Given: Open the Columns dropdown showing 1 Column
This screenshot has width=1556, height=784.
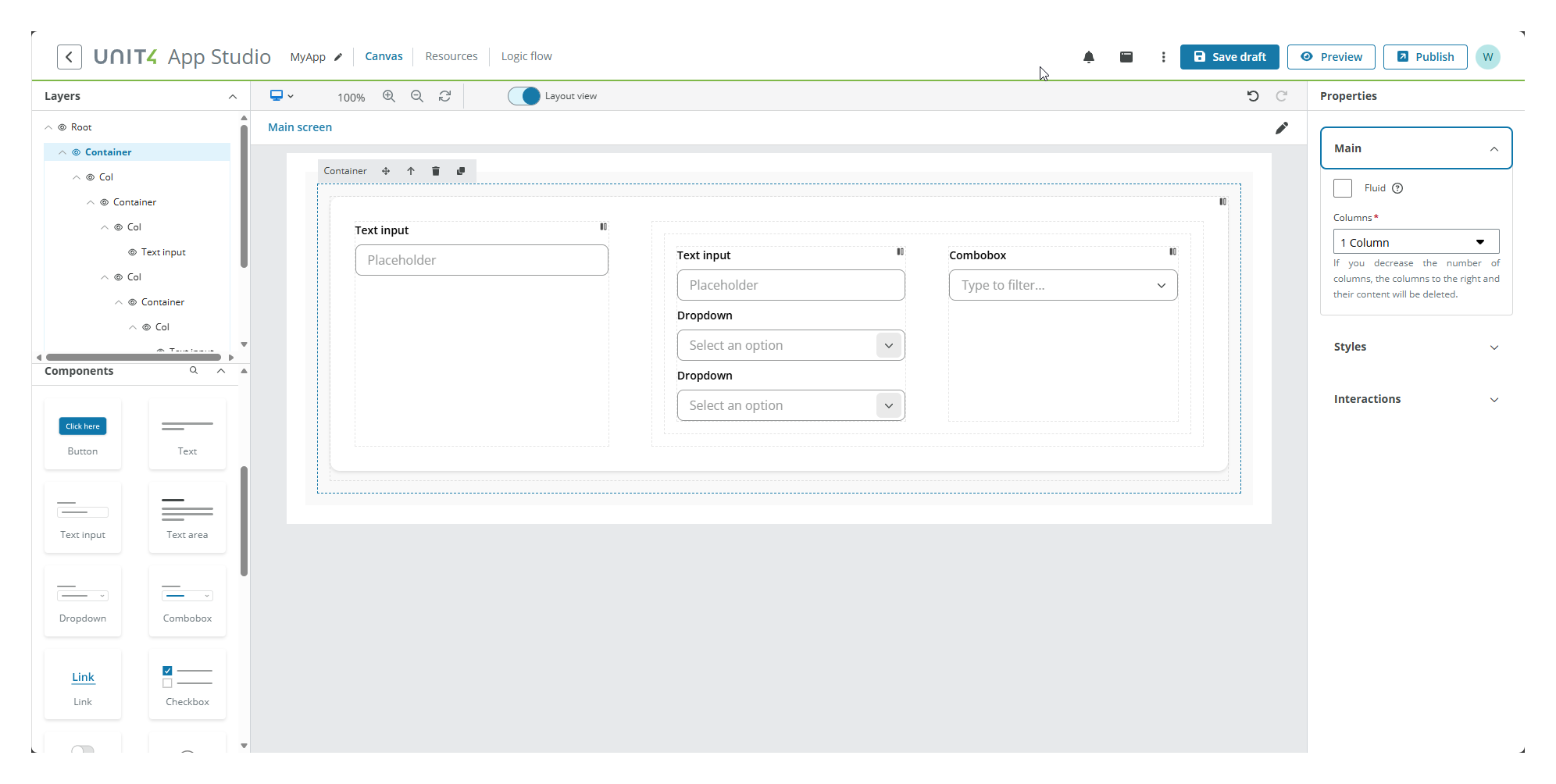Looking at the screenshot, I should pyautogui.click(x=1416, y=242).
